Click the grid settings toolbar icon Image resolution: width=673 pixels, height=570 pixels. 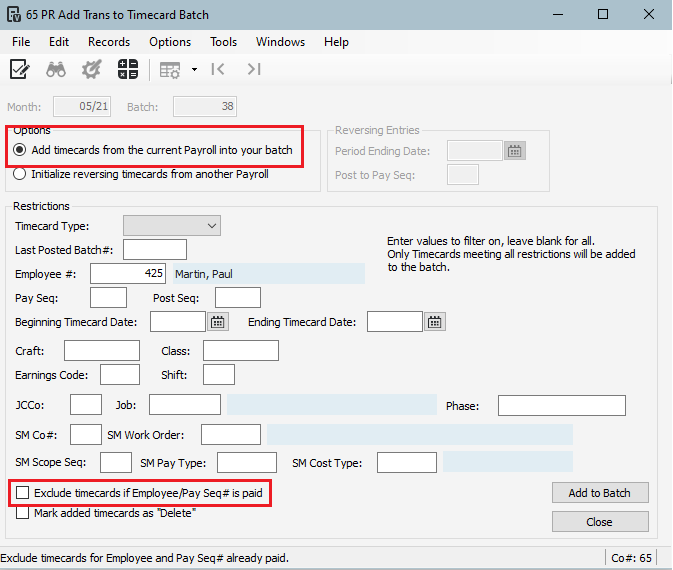(x=170, y=70)
